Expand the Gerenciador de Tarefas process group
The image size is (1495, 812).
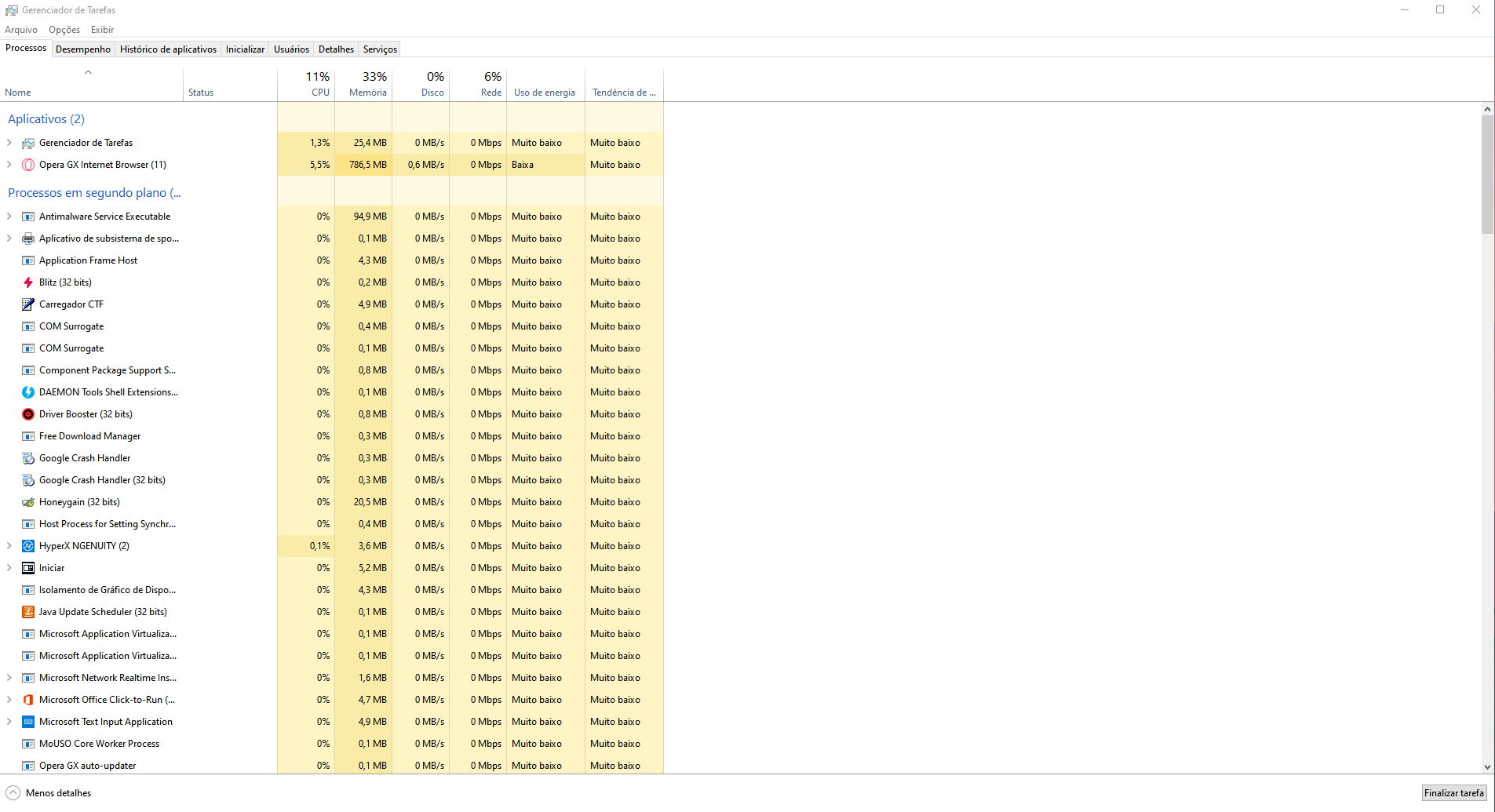(9, 143)
